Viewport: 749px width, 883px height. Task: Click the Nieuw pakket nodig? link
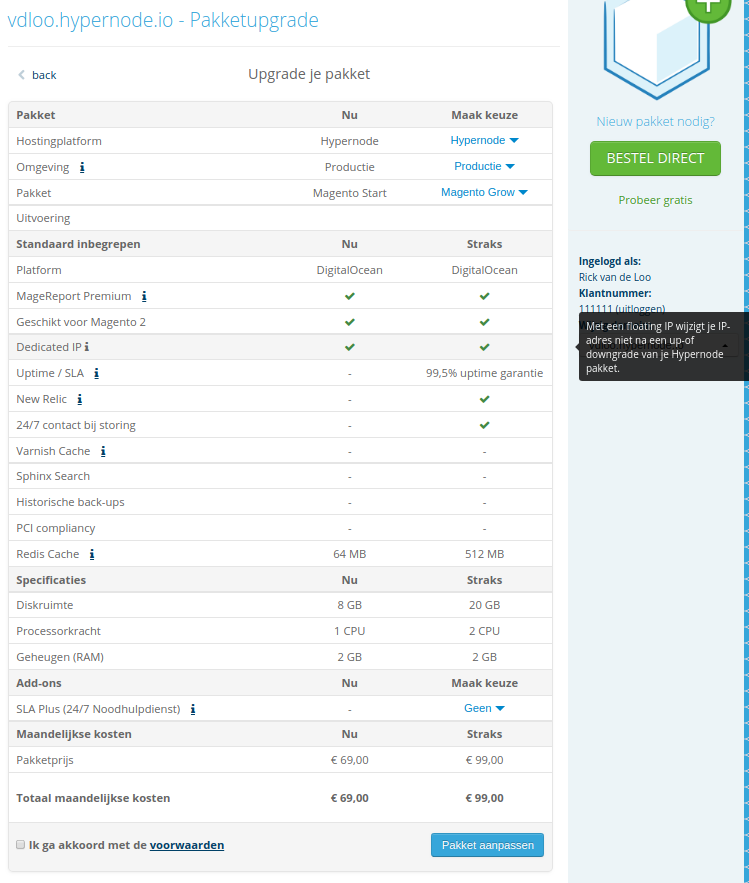tap(656, 122)
